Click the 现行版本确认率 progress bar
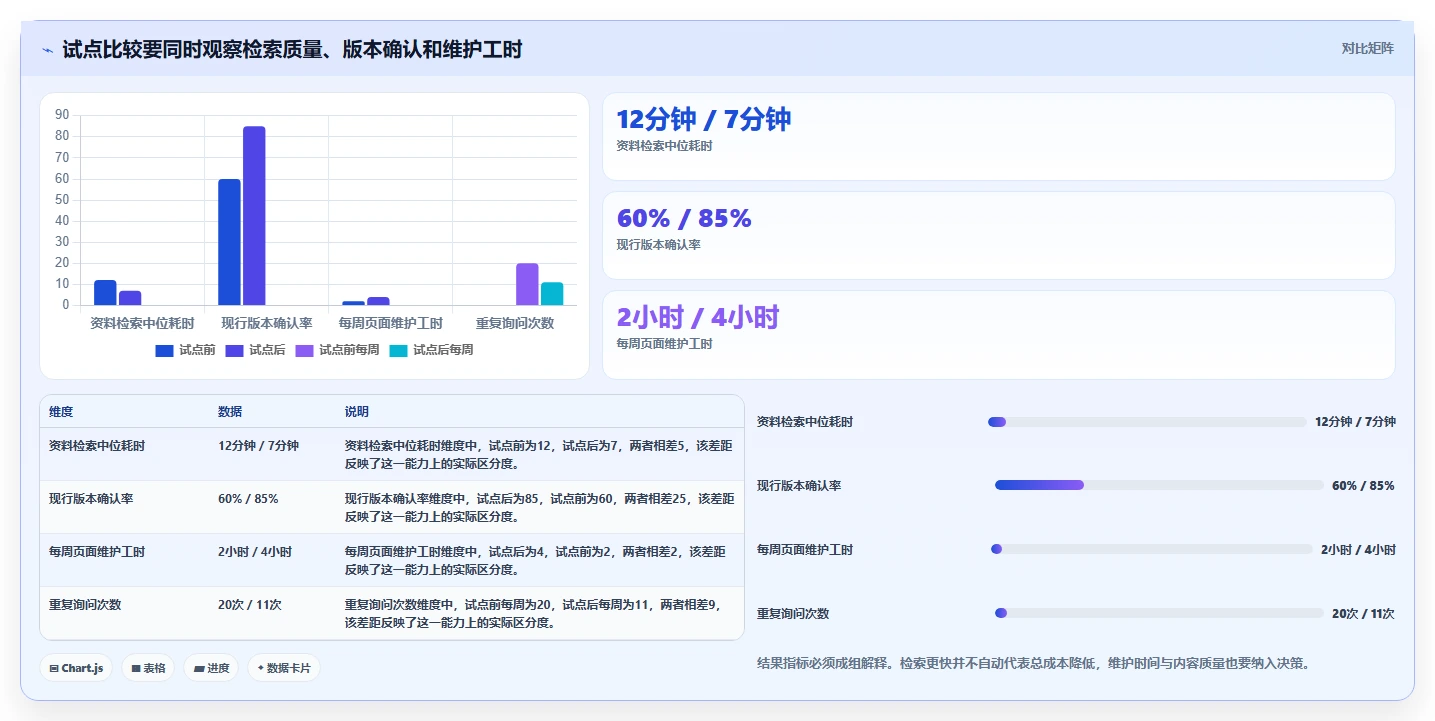 pos(1159,485)
